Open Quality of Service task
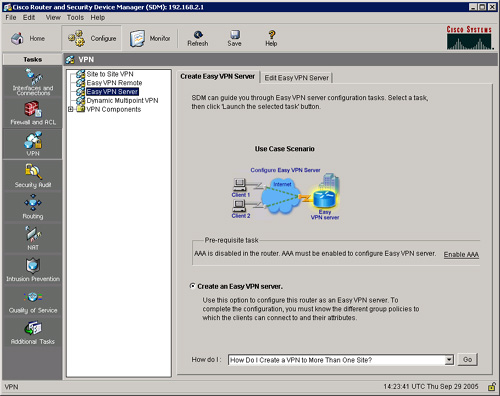 (33, 303)
